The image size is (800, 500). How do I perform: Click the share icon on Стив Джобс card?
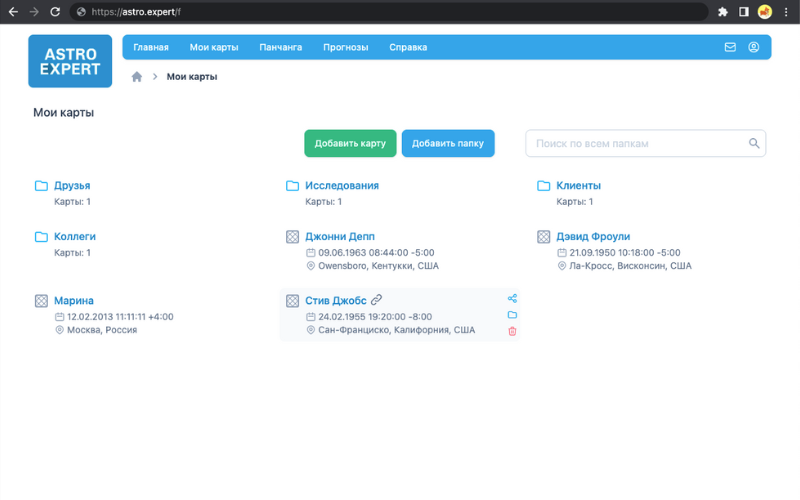pos(512,299)
